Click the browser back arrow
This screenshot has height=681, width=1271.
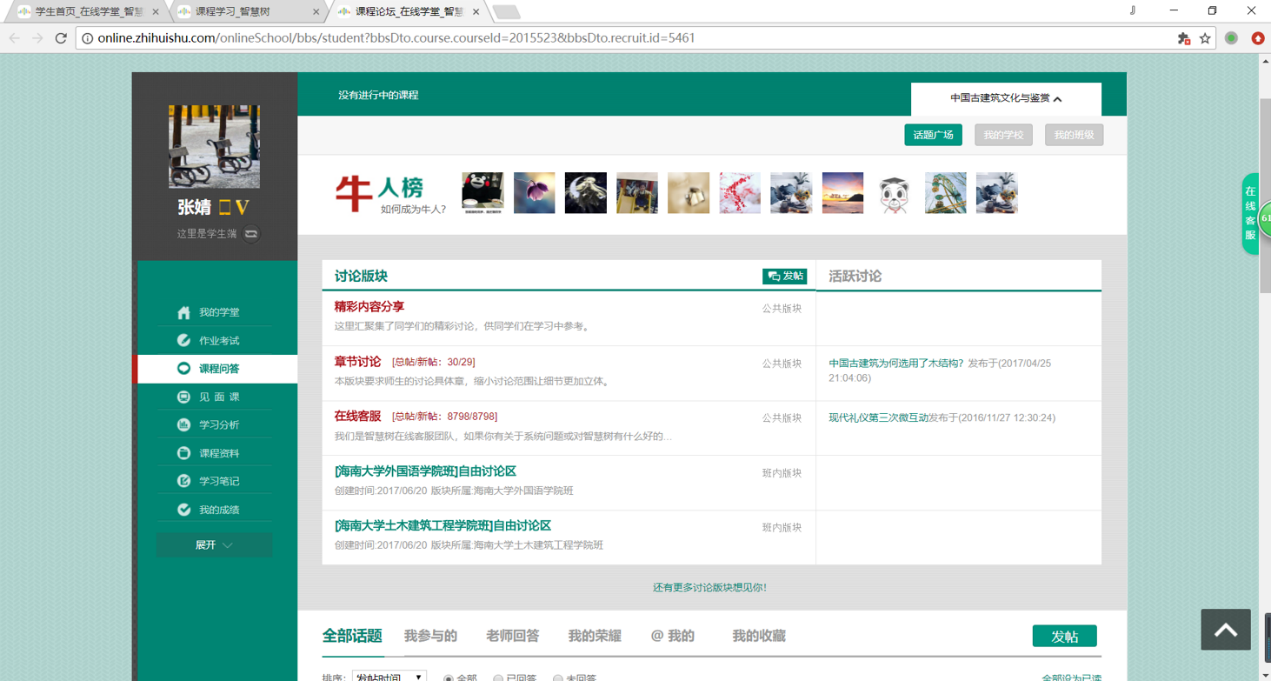click(13, 38)
